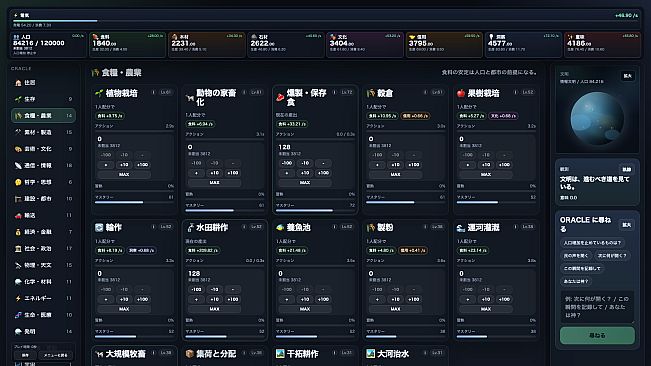The width and height of the screenshot is (651, 366).
Task: Click the info icon on the 植物栽培 card
Action: click(153, 92)
